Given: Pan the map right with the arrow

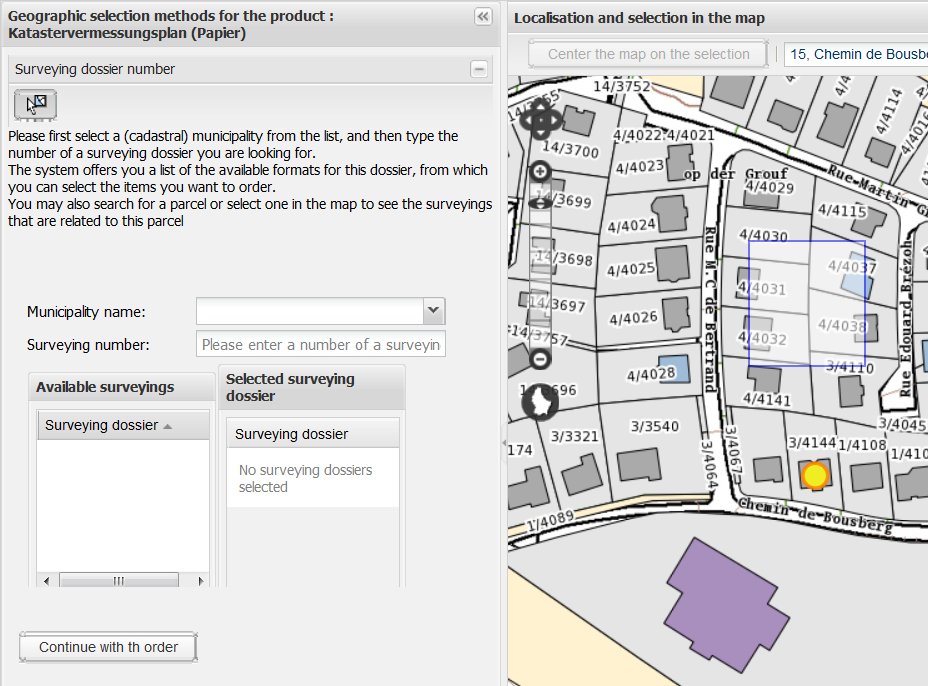Looking at the screenshot, I should tap(555, 120).
